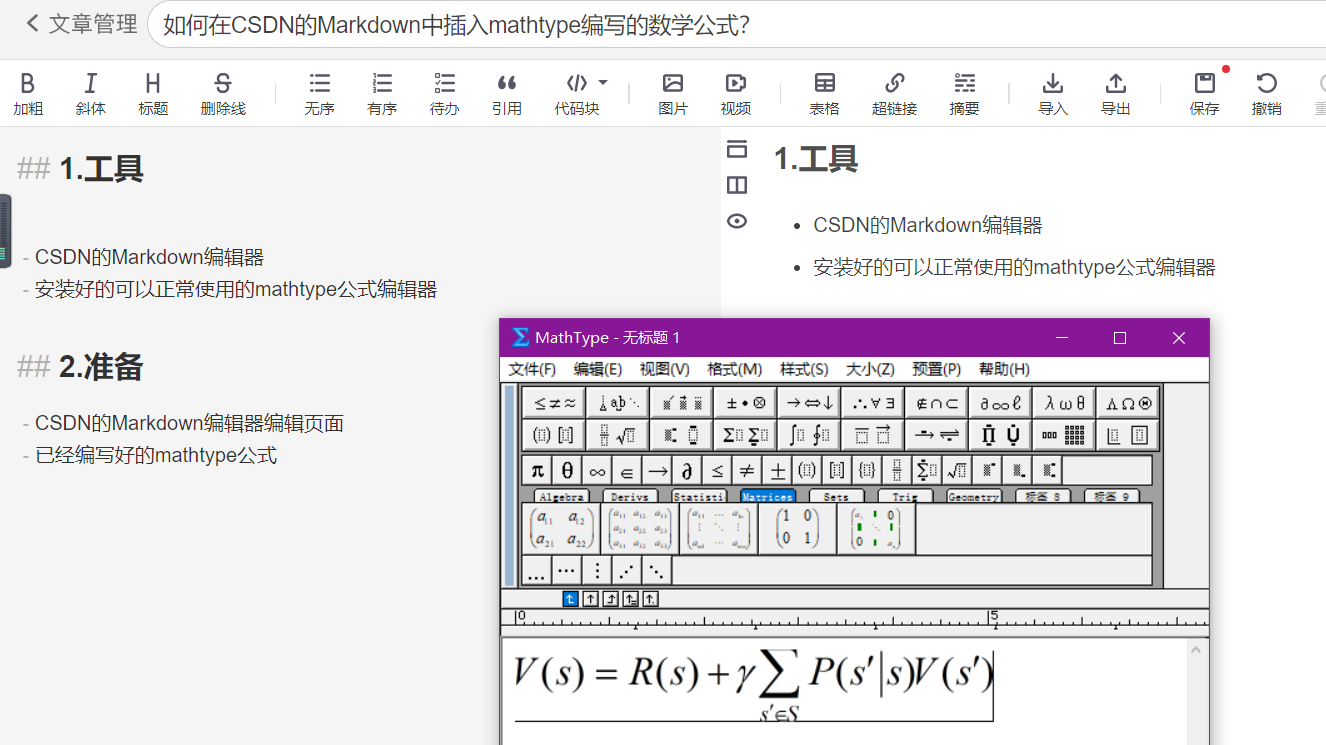Open MathType 文件(F) menu
Image resolution: width=1326 pixels, height=745 pixels.
pyautogui.click(x=533, y=369)
